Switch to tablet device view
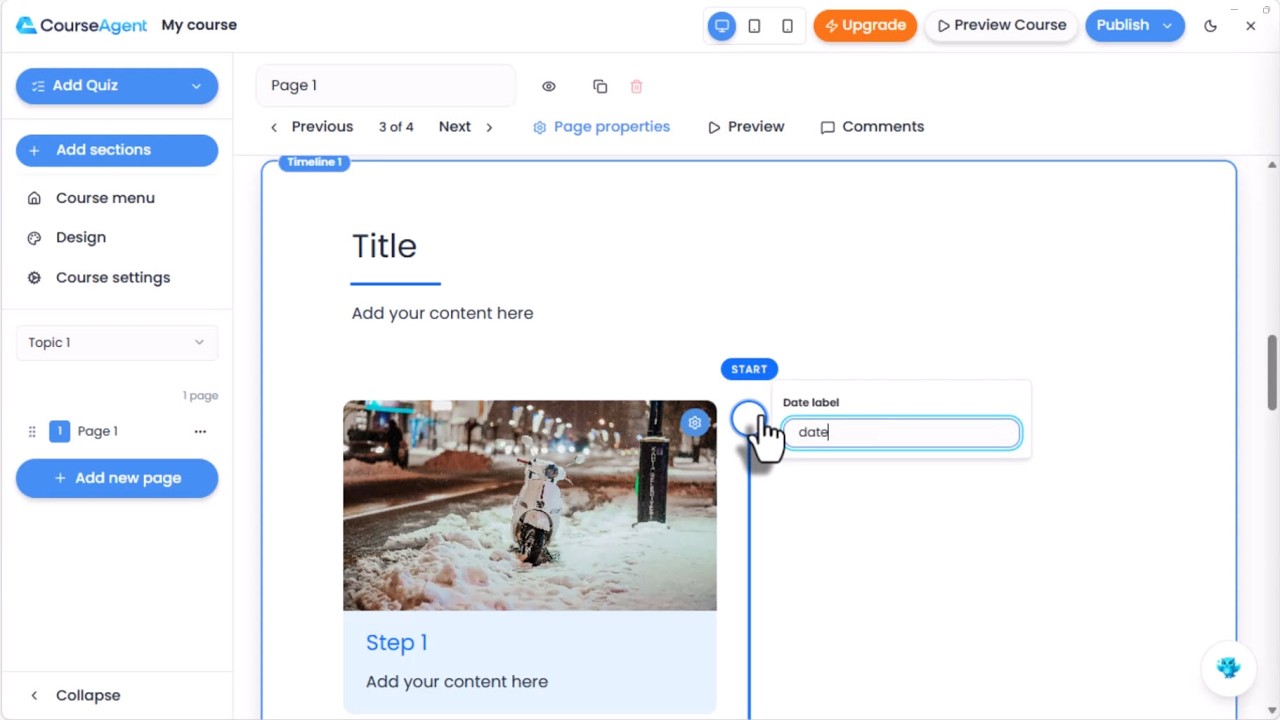The image size is (1280, 720). [755, 26]
